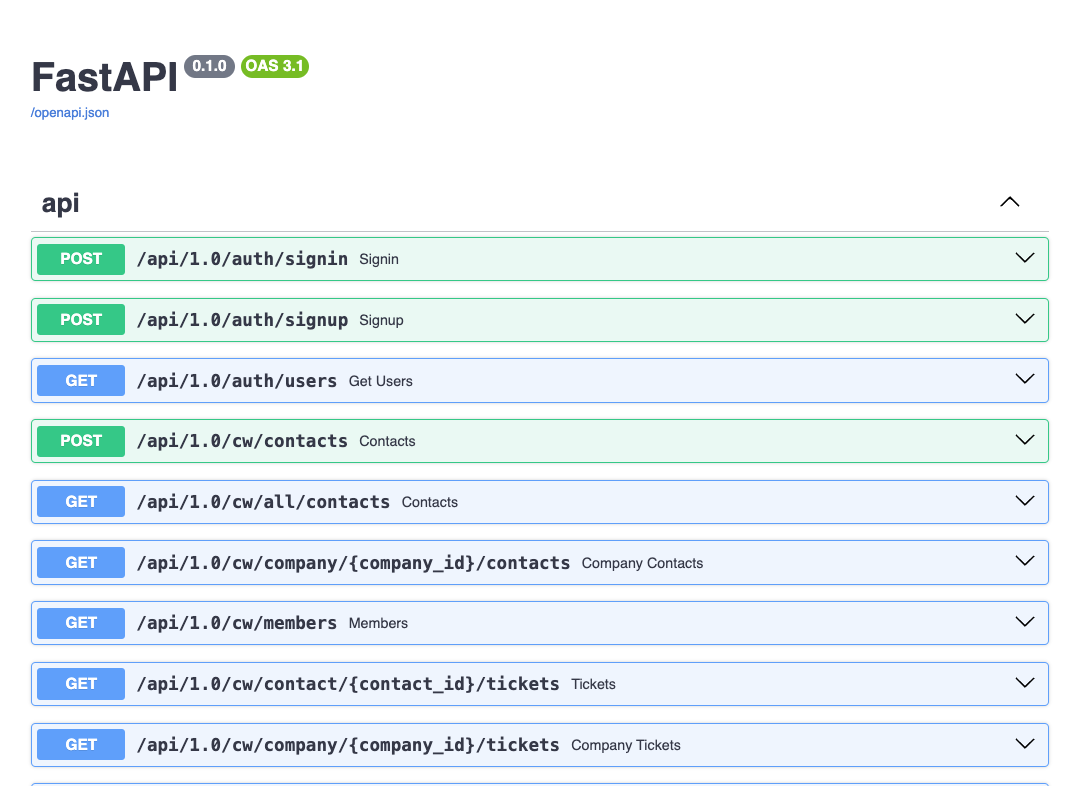Click the 0.1.0 version badge
Screen dimensions: 1080x786
tap(209, 66)
